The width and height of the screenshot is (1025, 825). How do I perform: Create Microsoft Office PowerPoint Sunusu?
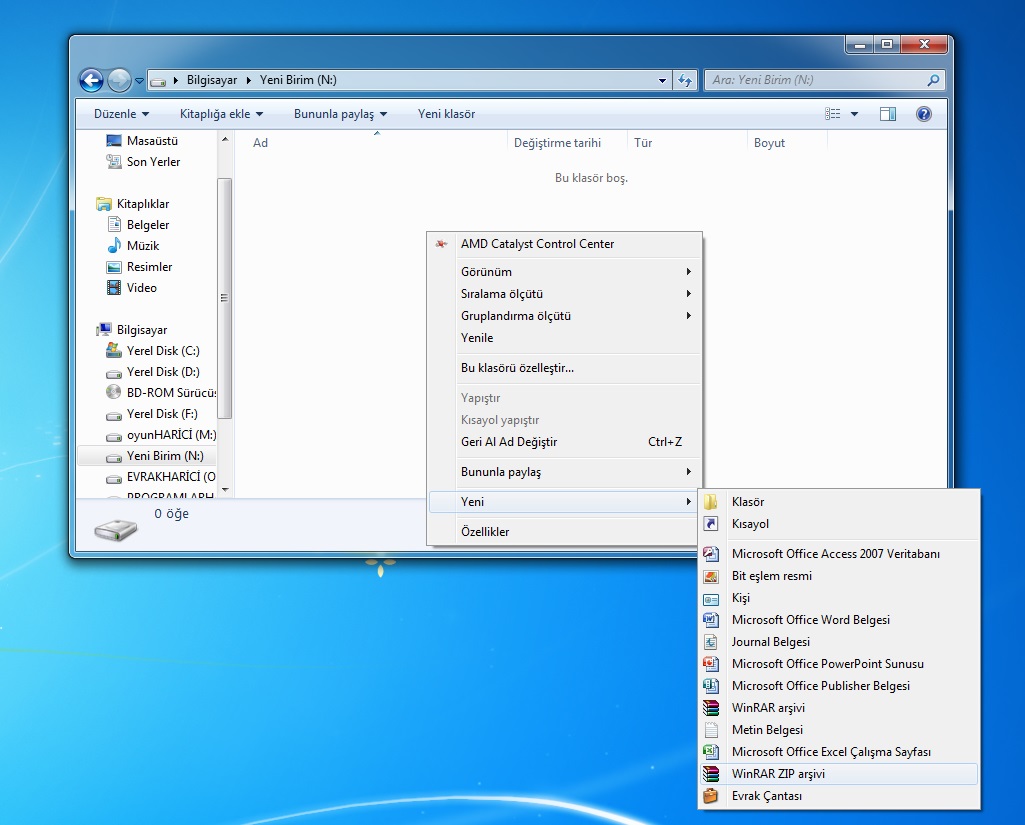839,664
